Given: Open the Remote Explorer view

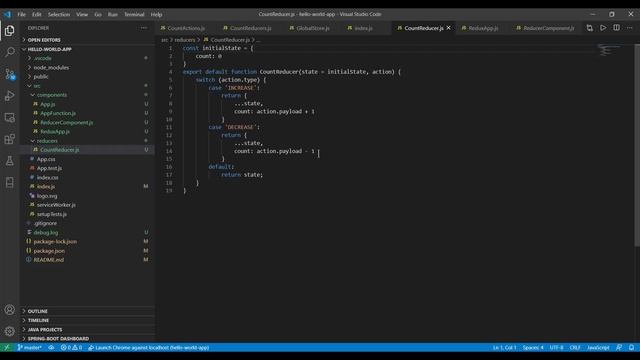Looking at the screenshot, I should pyautogui.click(x=9, y=118).
